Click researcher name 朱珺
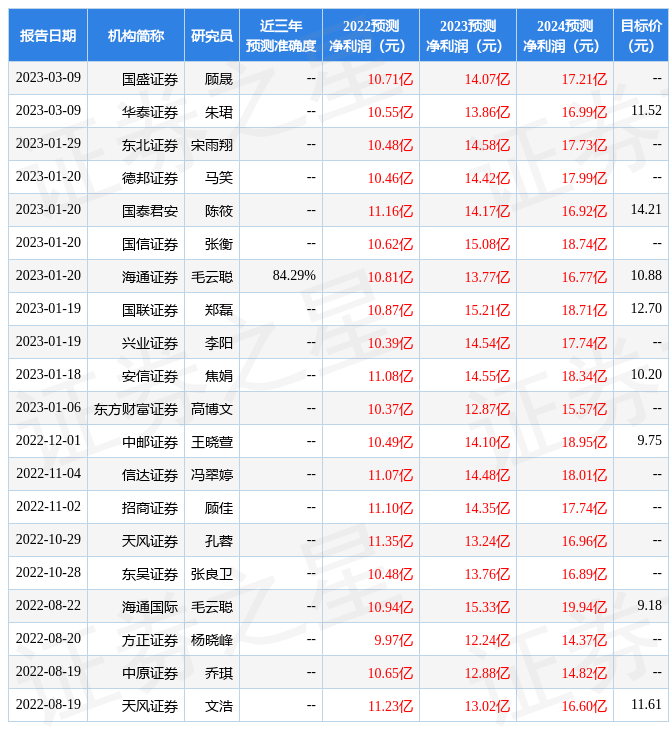Screen dimensions: 669x730 coord(219,112)
